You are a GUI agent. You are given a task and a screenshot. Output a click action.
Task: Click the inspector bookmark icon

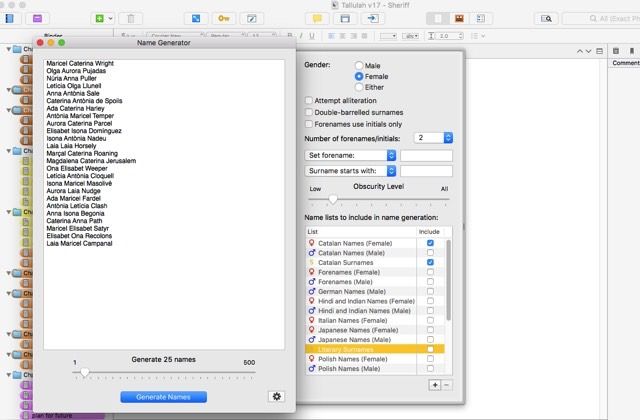pyautogui.click(x=631, y=51)
